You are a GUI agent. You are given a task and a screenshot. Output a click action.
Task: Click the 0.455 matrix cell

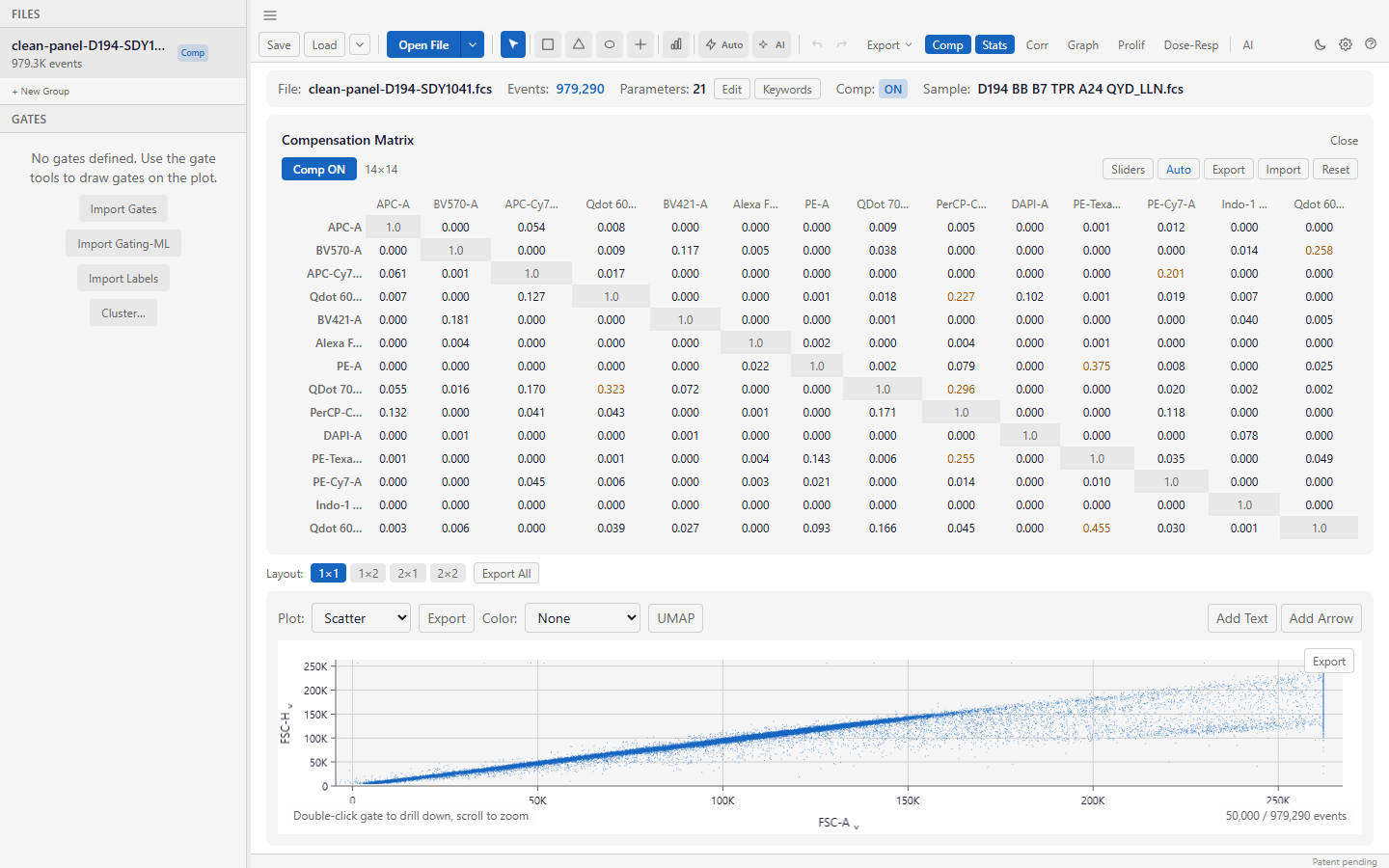coord(1097,528)
